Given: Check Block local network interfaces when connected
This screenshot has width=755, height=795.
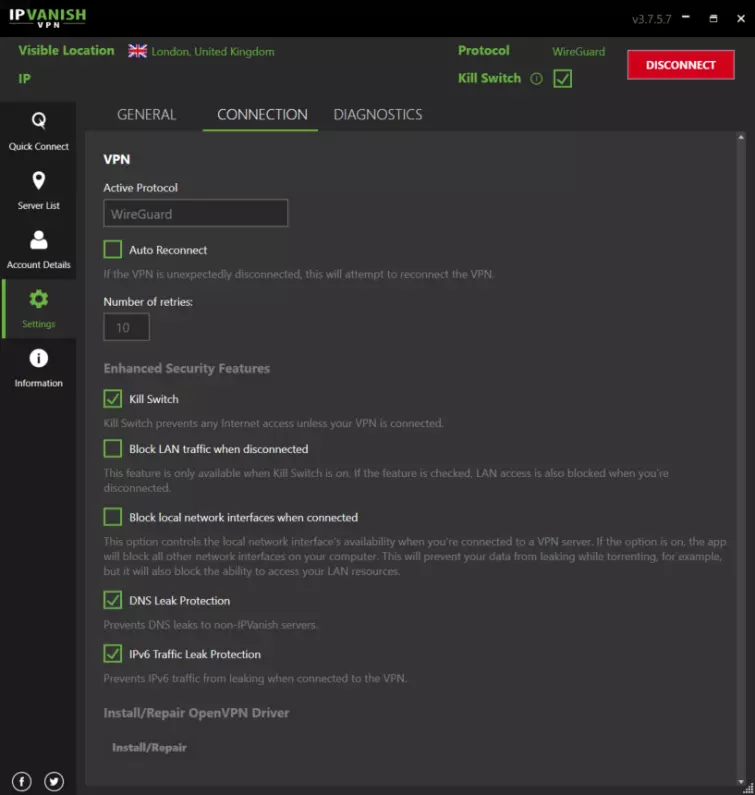Looking at the screenshot, I should (x=113, y=517).
